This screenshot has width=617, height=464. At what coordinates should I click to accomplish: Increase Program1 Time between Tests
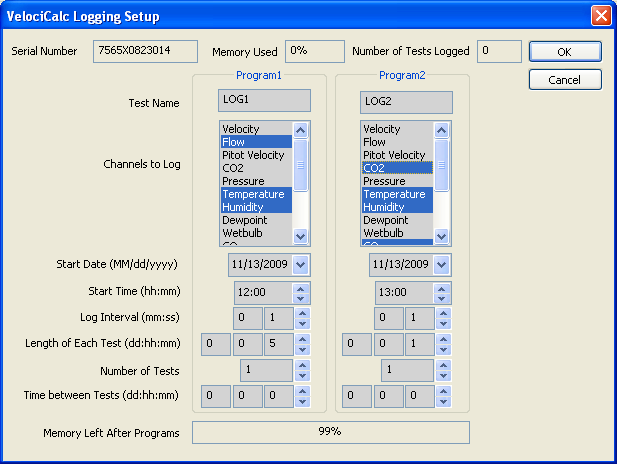(302, 392)
